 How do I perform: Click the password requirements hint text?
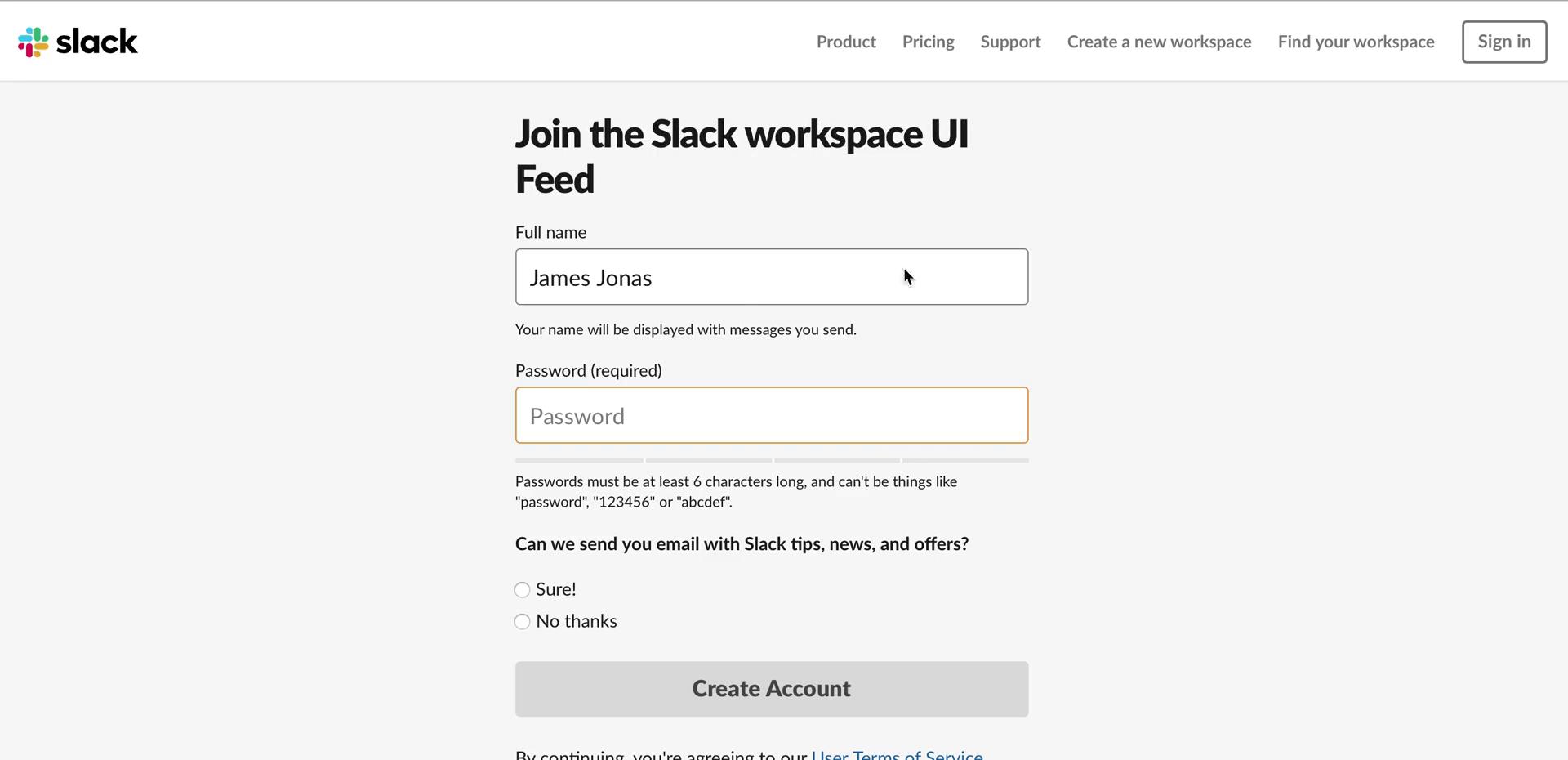click(x=736, y=492)
